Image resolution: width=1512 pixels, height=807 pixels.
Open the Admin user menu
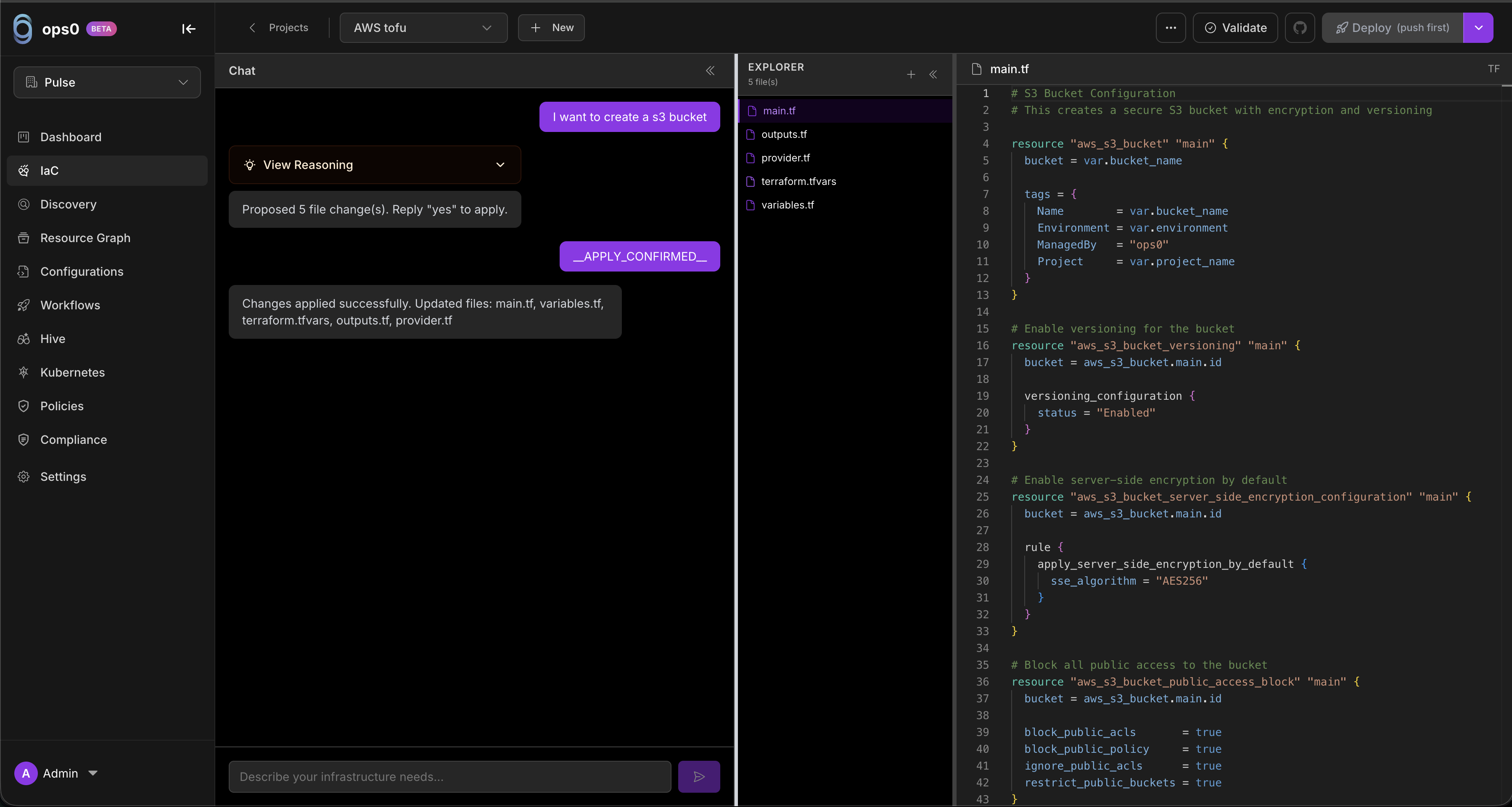[x=56, y=773]
